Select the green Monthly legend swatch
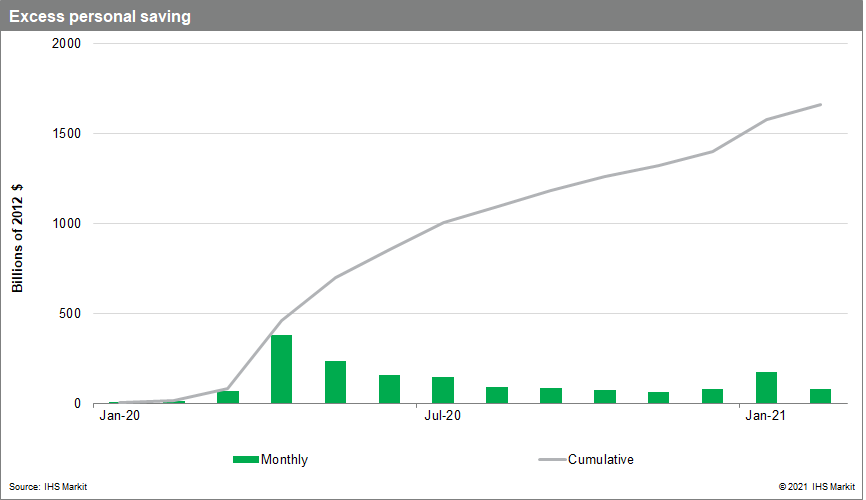866x500 pixels. [245, 460]
